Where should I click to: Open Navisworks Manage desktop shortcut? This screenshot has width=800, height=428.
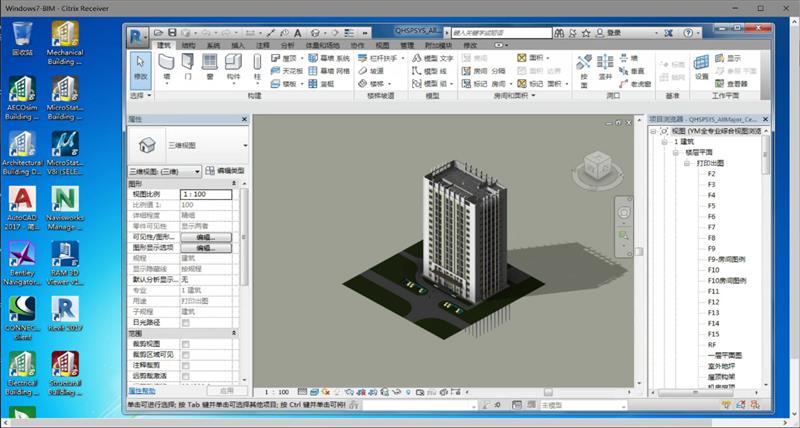pos(66,200)
